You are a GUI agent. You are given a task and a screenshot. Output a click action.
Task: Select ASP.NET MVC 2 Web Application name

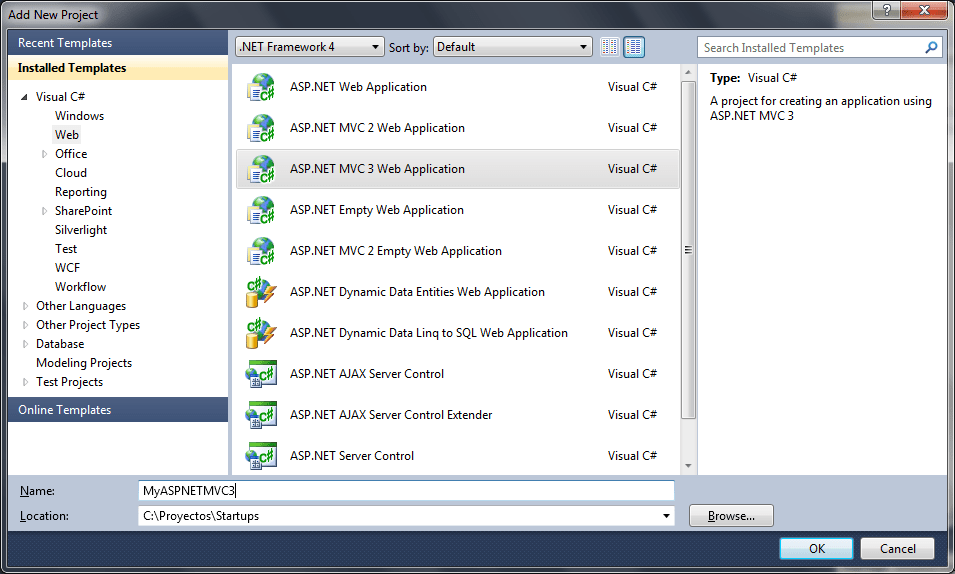click(377, 128)
